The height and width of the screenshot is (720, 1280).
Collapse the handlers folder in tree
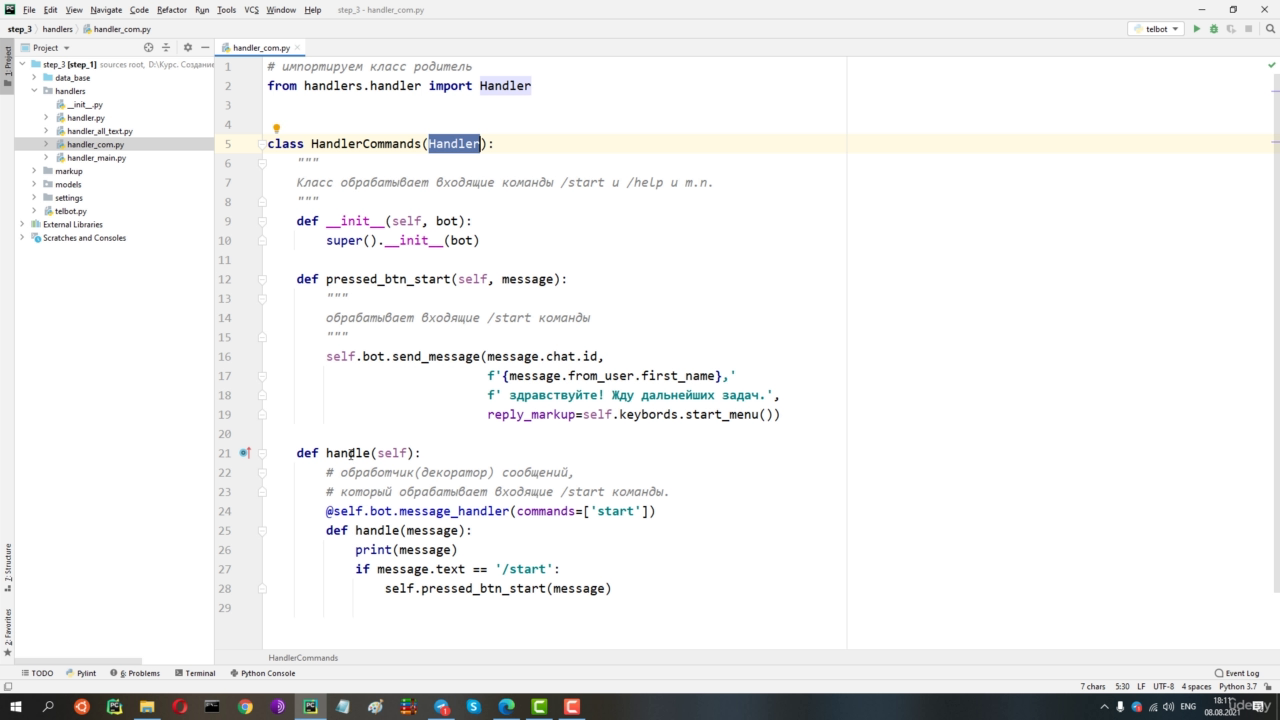click(34, 91)
